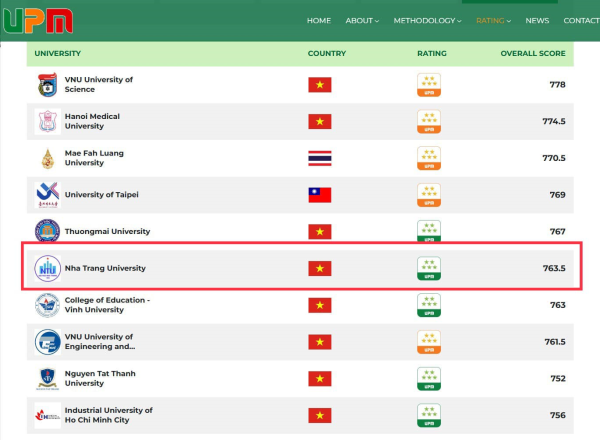Click the Thailand flag icon

coord(319,158)
